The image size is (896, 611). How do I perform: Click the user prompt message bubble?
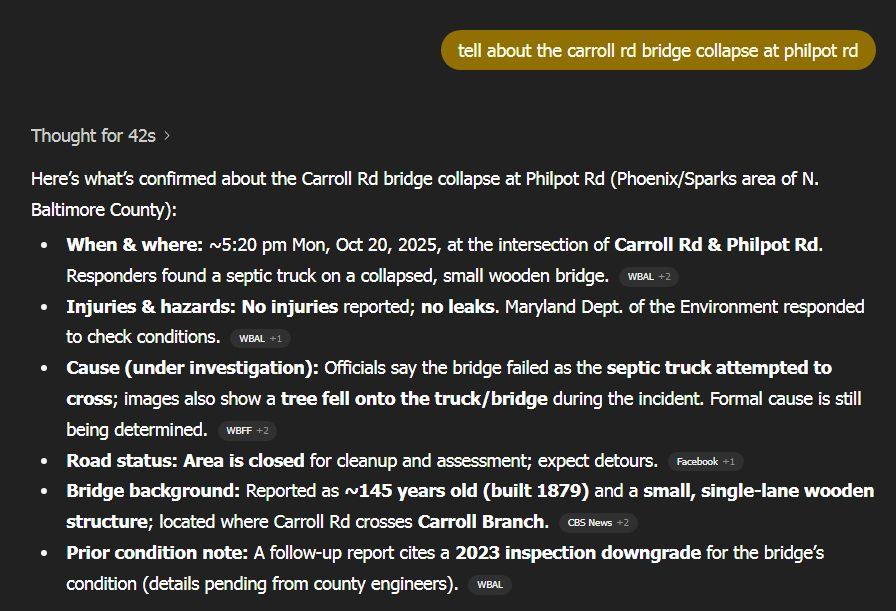point(658,50)
